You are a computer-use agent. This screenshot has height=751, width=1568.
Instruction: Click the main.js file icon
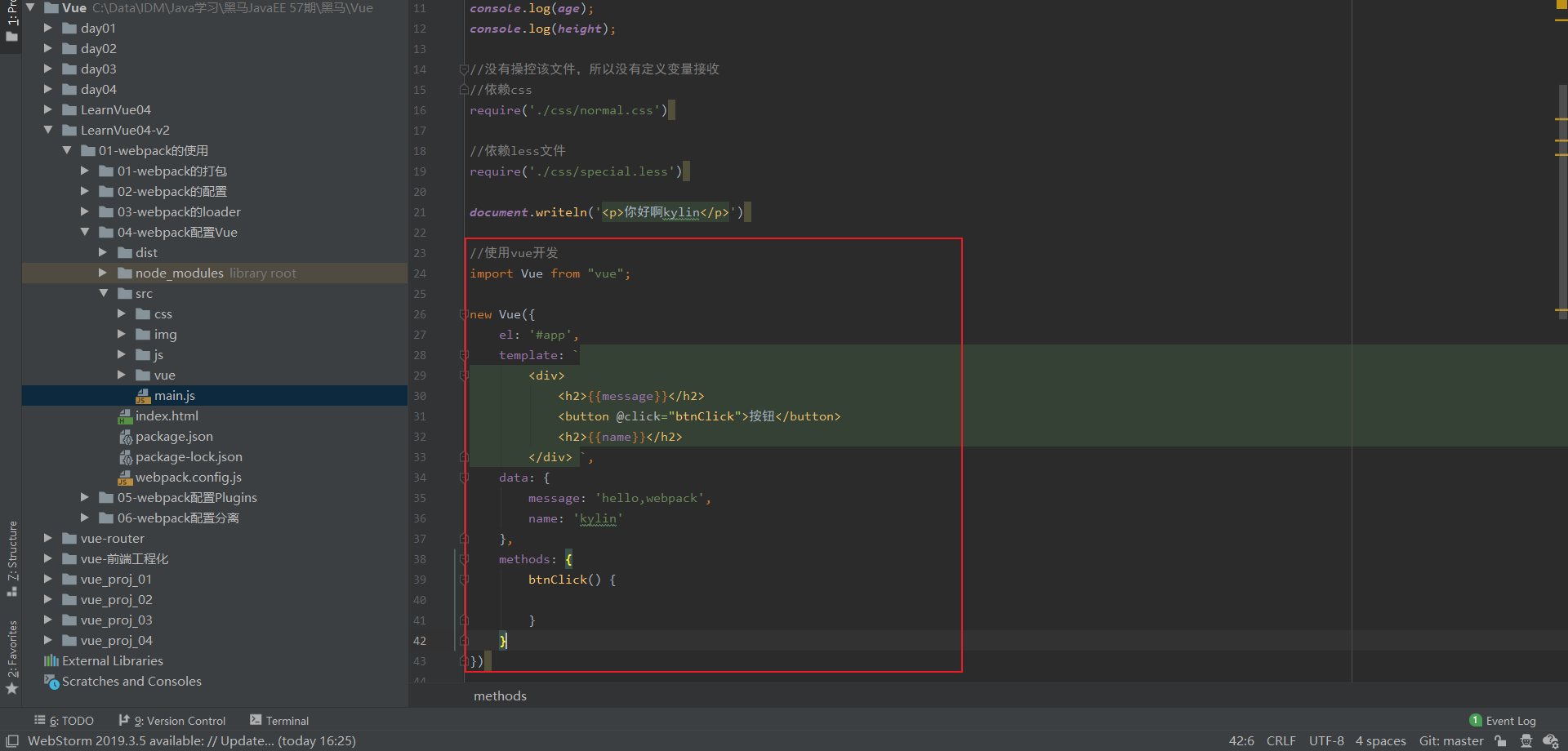click(x=144, y=396)
